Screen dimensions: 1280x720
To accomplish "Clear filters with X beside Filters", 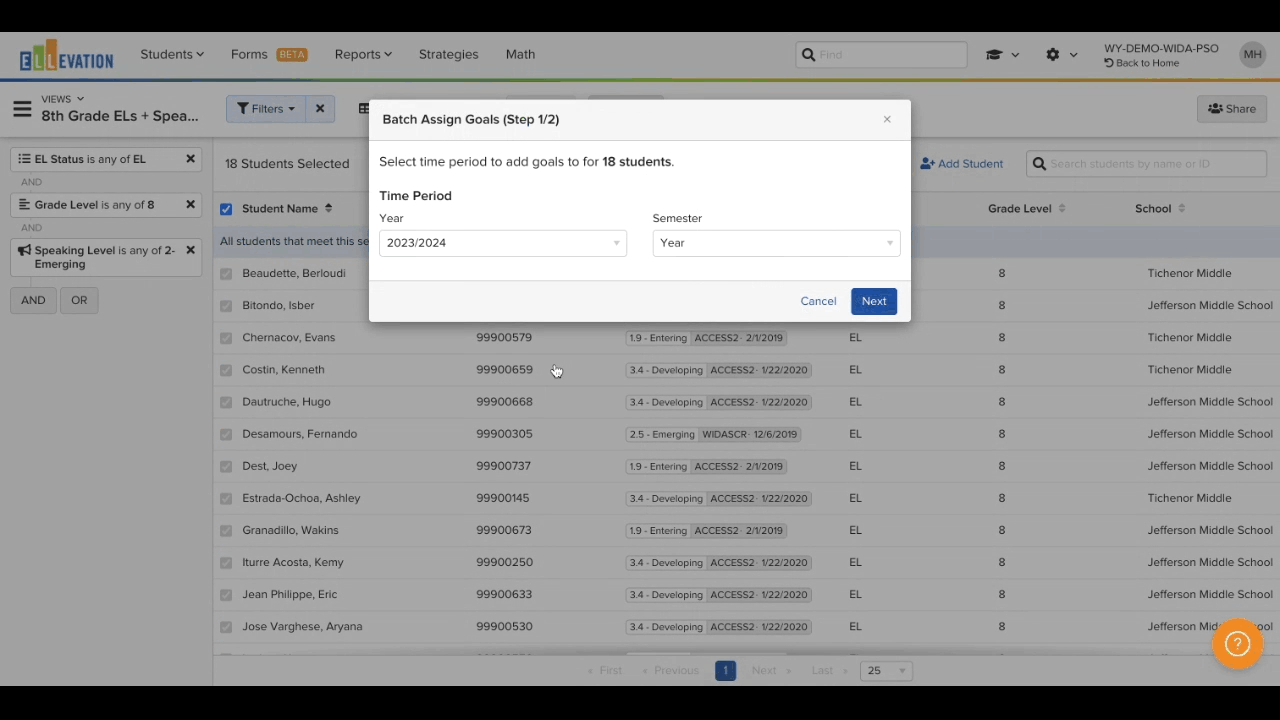I will click(320, 109).
